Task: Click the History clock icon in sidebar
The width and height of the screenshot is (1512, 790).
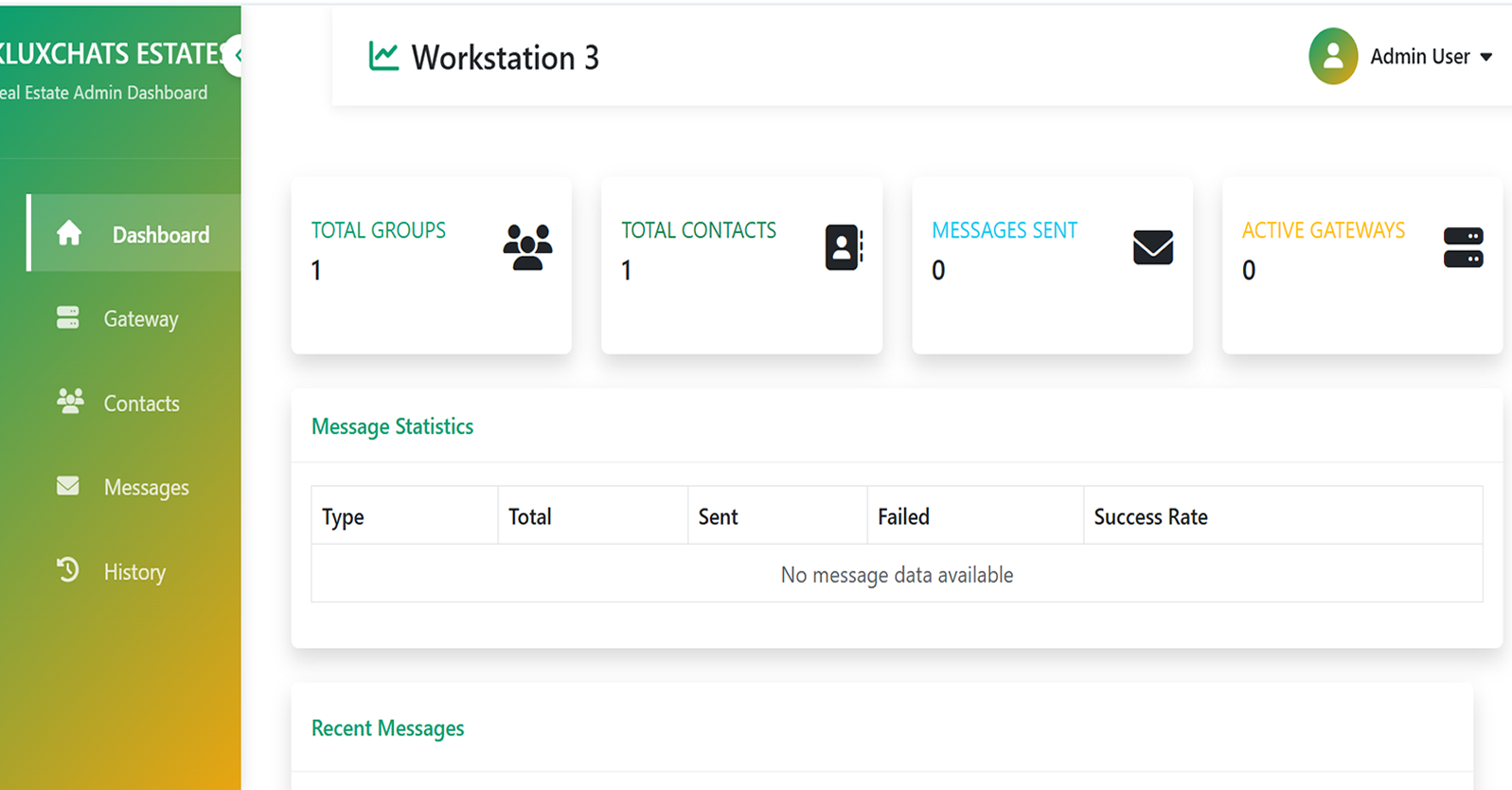Action: click(68, 570)
